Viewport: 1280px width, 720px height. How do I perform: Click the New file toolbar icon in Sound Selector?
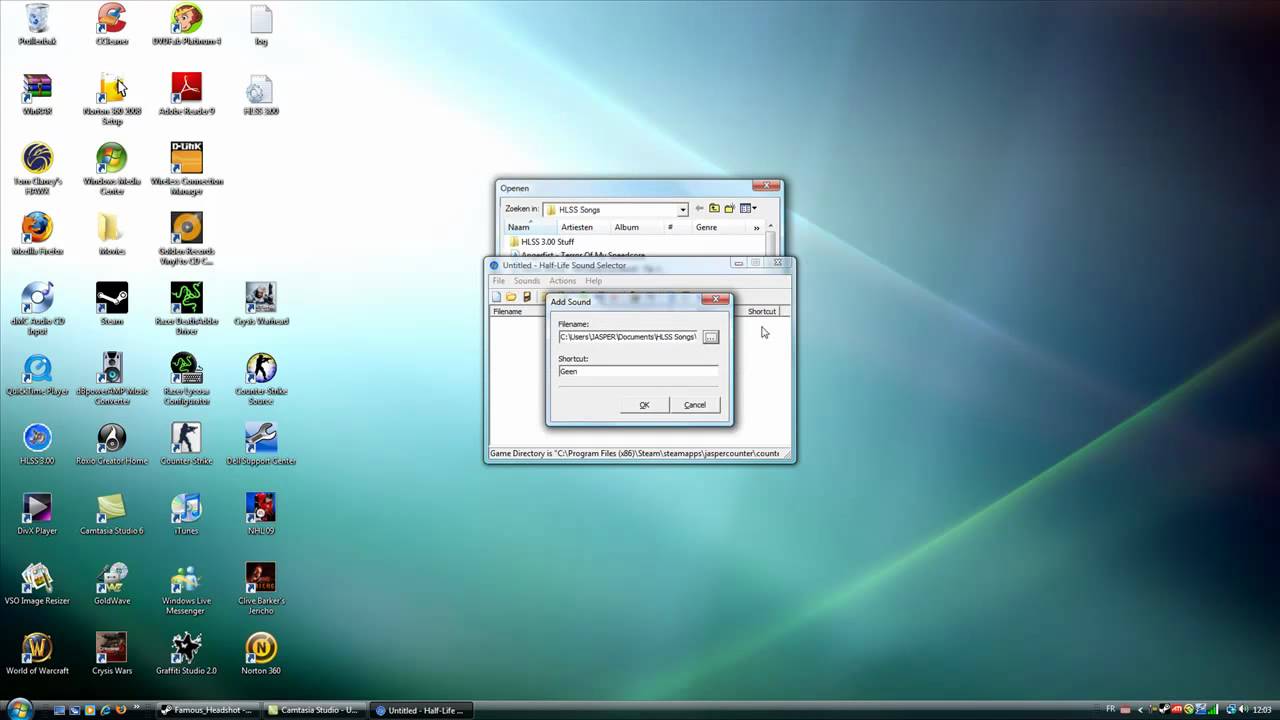coord(497,297)
